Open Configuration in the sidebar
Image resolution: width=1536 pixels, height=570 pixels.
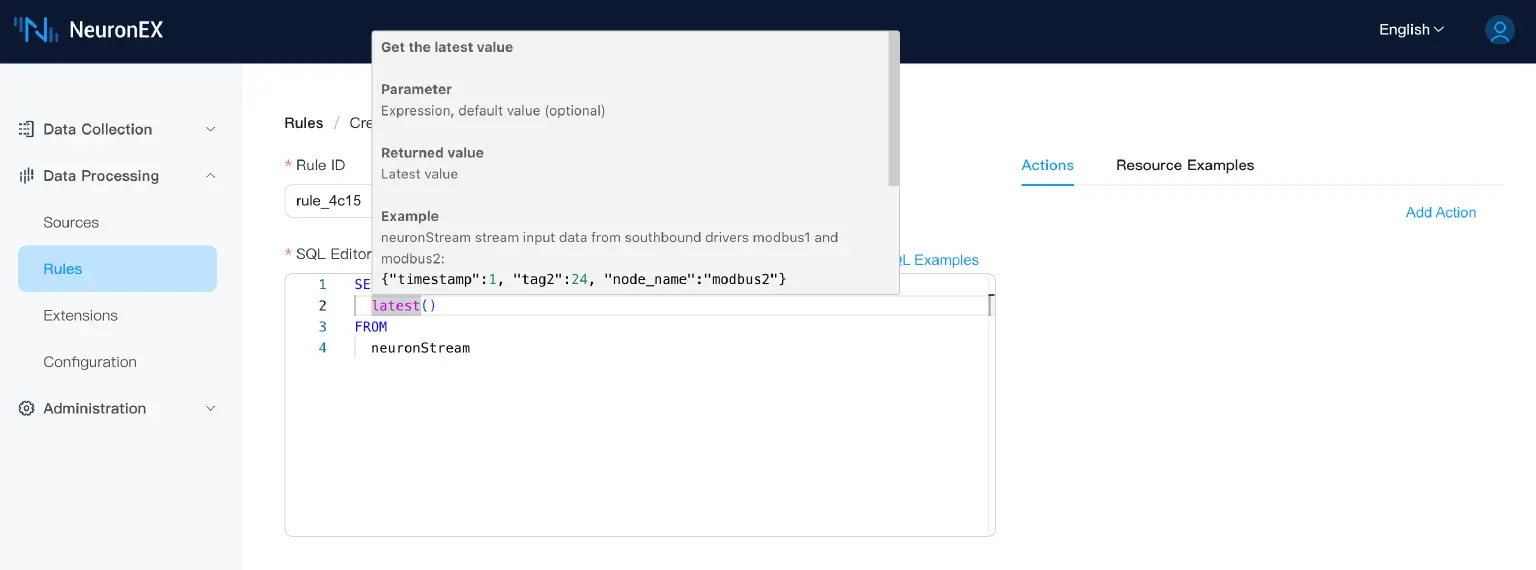click(x=90, y=362)
